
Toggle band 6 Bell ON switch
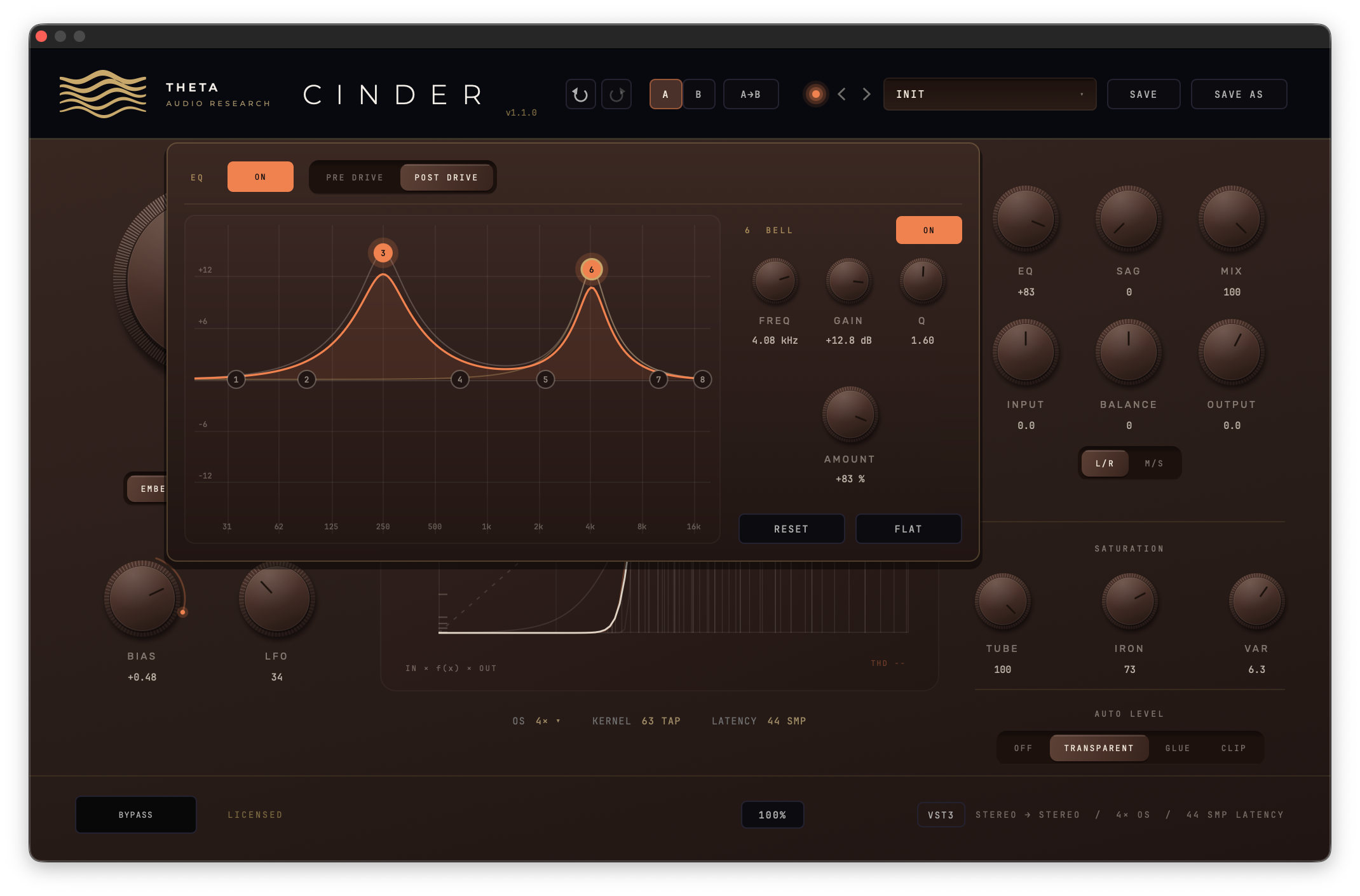pos(928,230)
